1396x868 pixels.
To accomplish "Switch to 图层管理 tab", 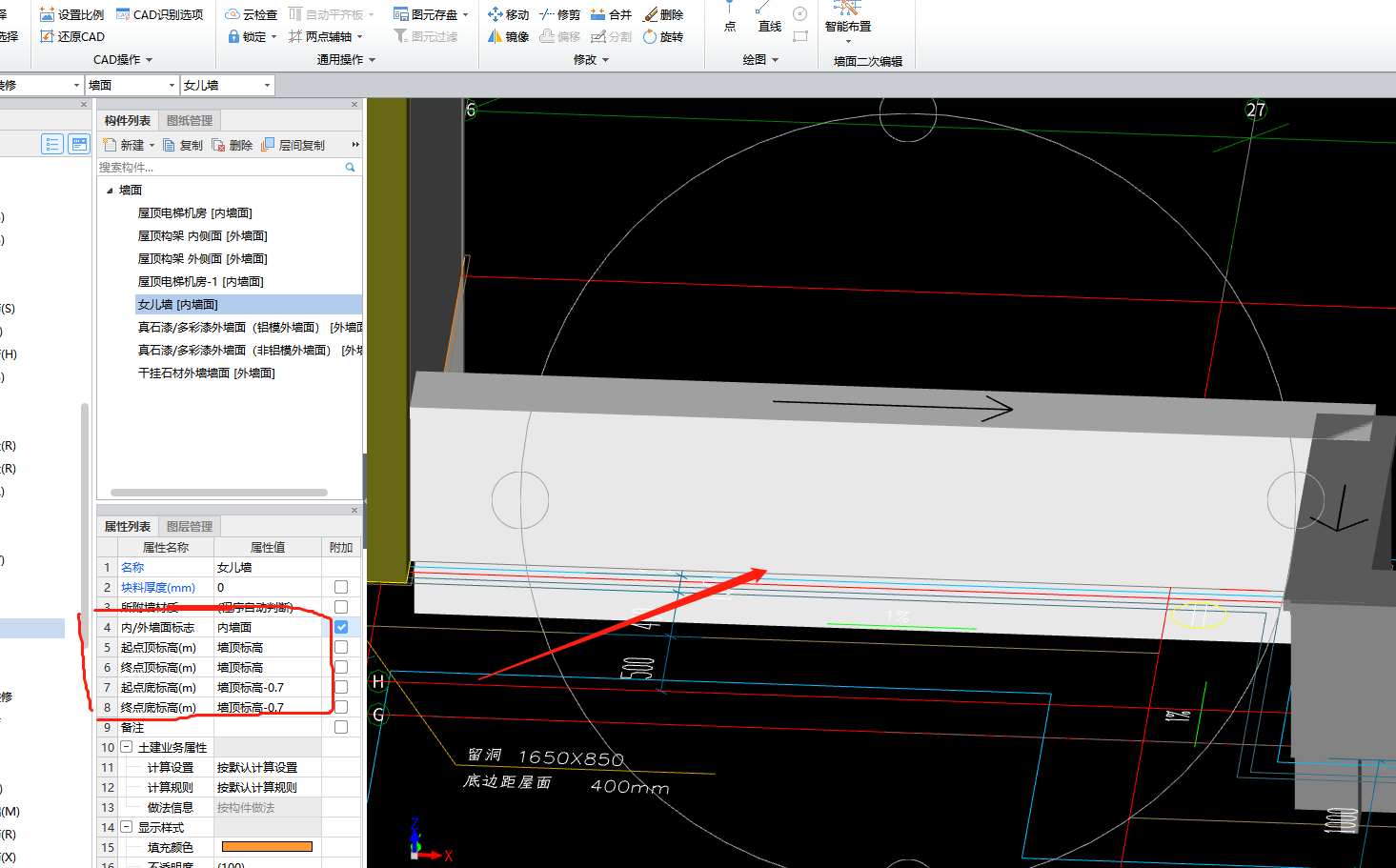I will (x=190, y=526).
